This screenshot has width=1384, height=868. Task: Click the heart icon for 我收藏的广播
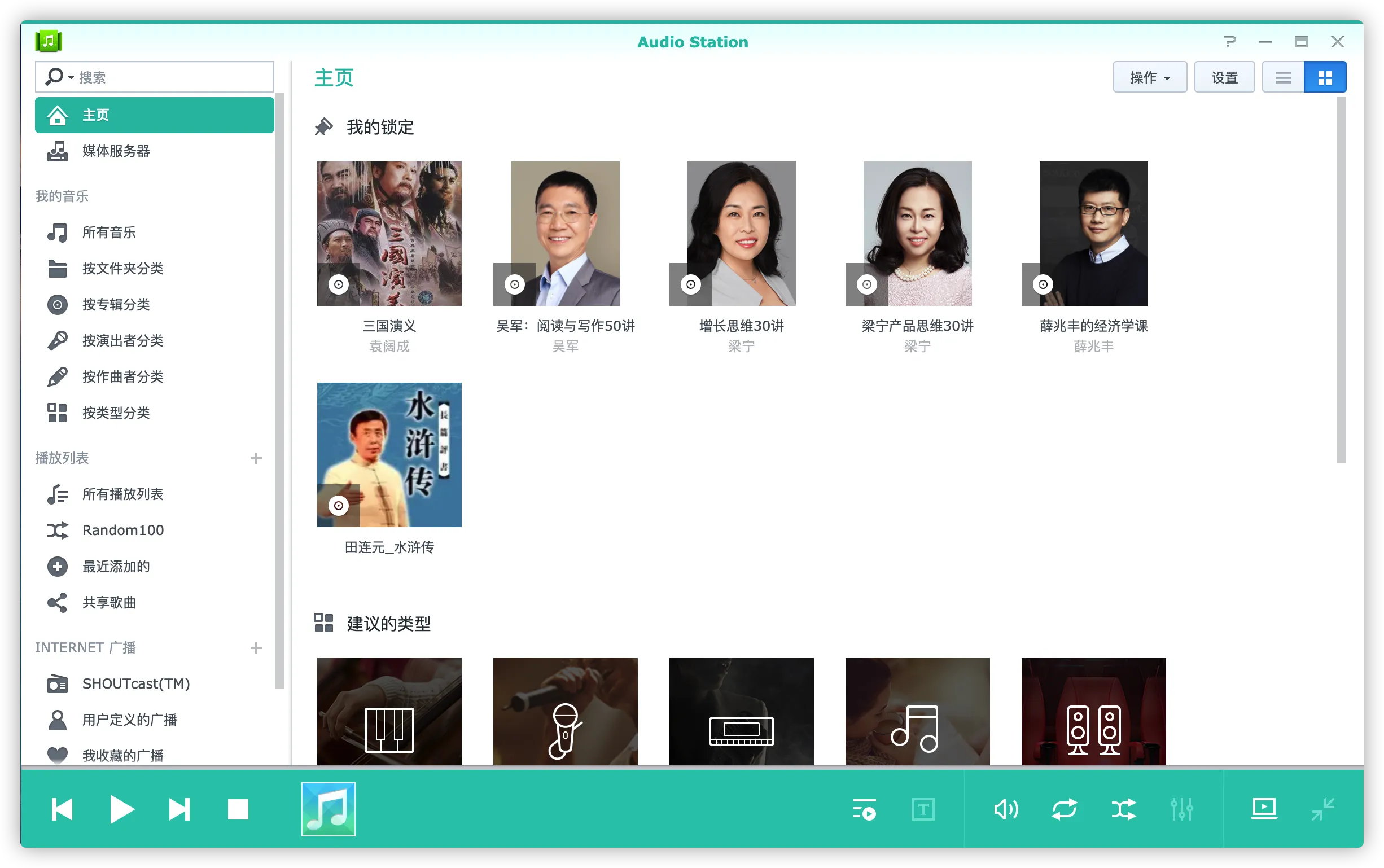(58, 756)
